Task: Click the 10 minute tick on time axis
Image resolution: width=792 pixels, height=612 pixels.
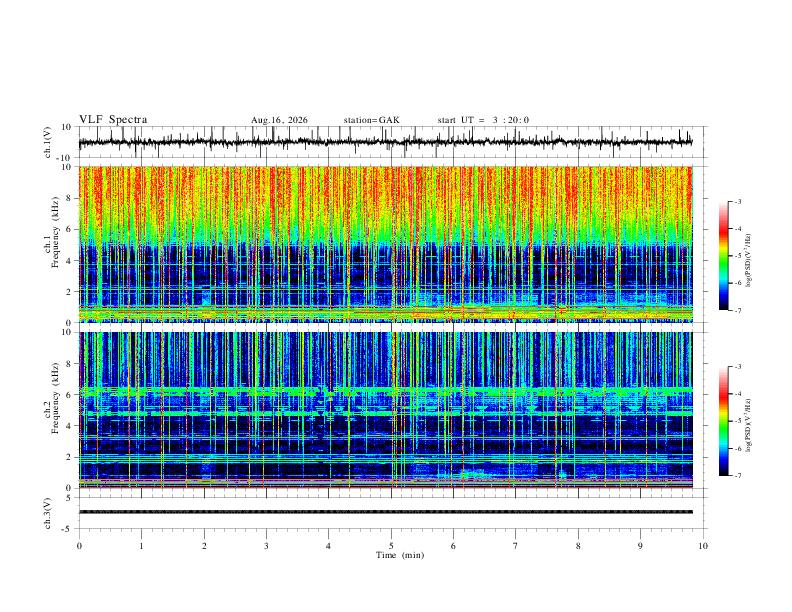Action: tap(703, 546)
